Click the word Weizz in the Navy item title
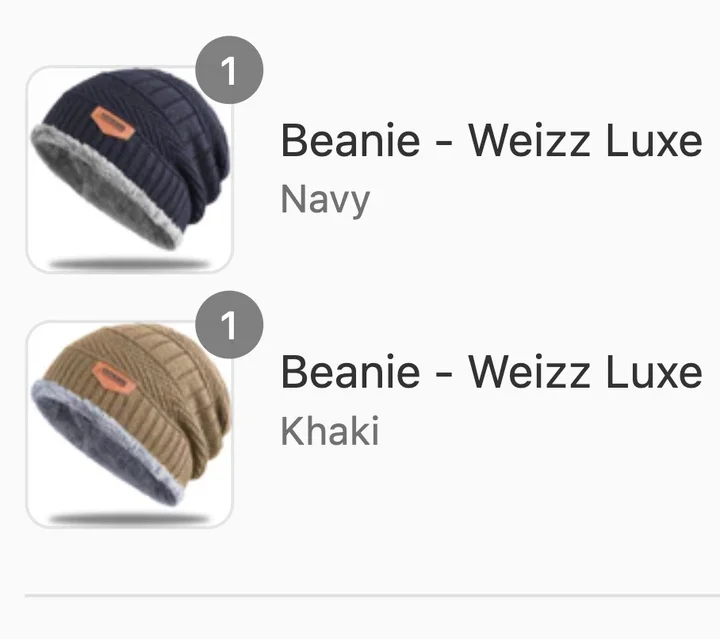The image size is (720, 639). tap(529, 140)
